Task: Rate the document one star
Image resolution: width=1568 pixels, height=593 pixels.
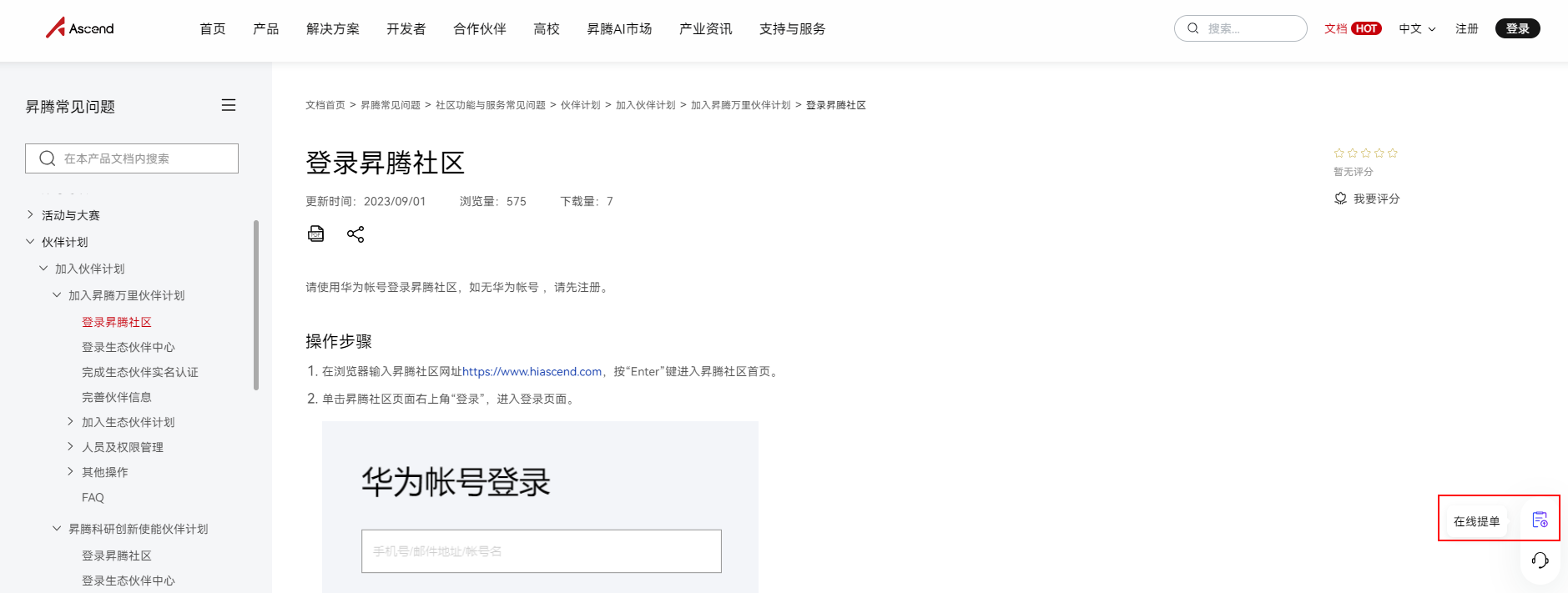Action: coord(1339,153)
